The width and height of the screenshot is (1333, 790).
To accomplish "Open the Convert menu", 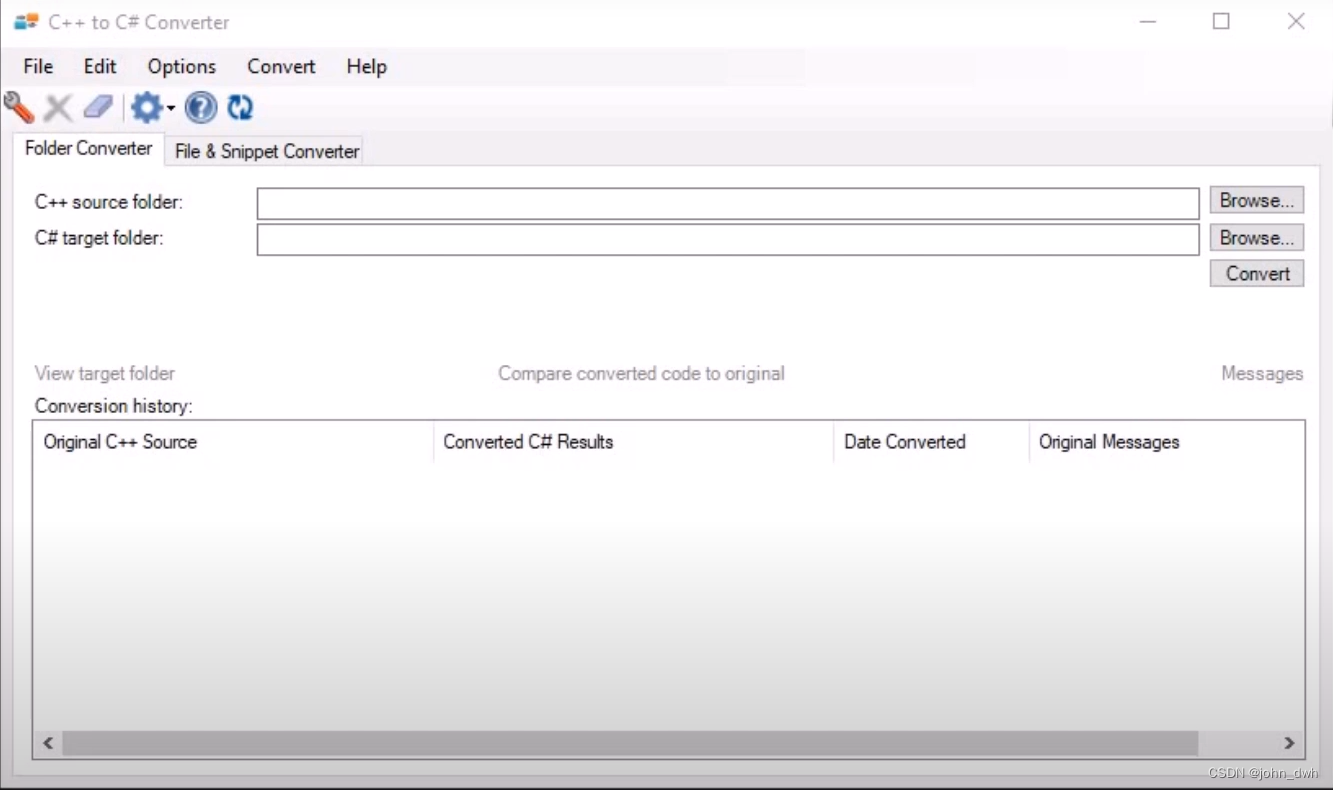I will (x=280, y=66).
